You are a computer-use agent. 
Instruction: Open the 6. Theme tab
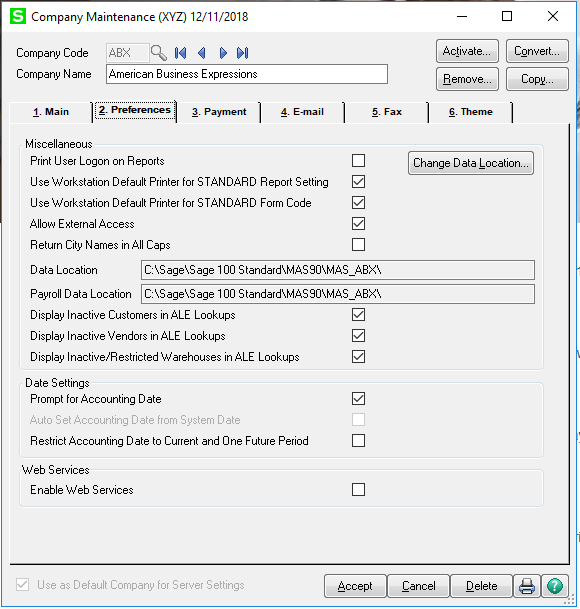[471, 112]
